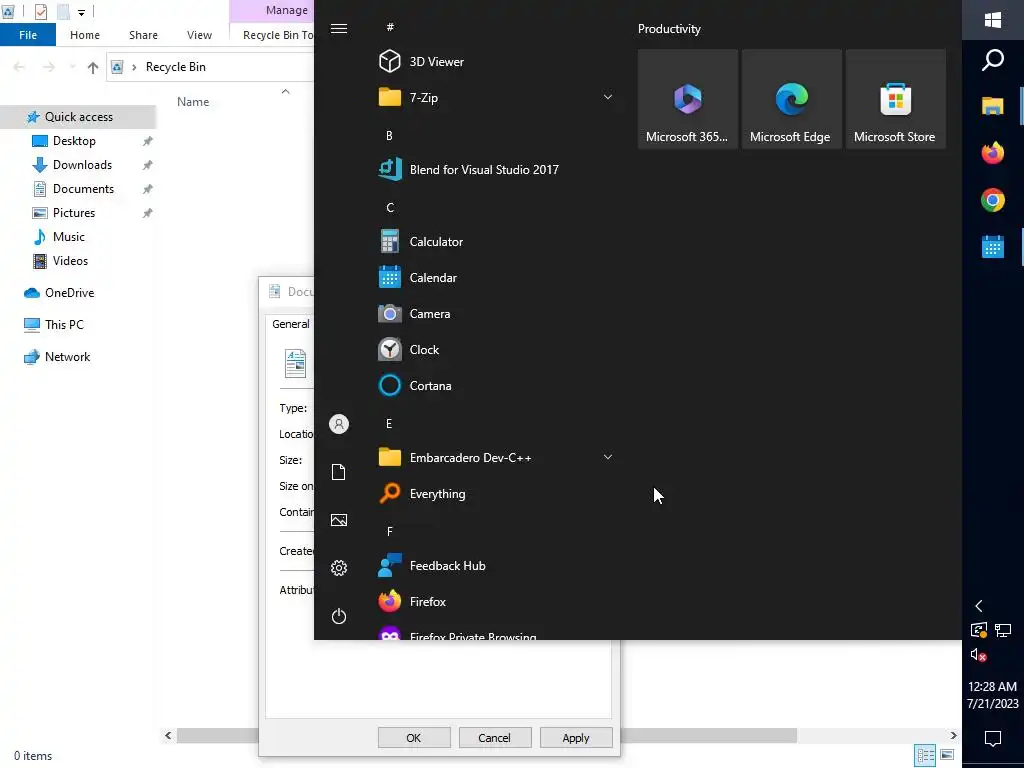Open File Explorer from the taskbar

click(x=993, y=106)
